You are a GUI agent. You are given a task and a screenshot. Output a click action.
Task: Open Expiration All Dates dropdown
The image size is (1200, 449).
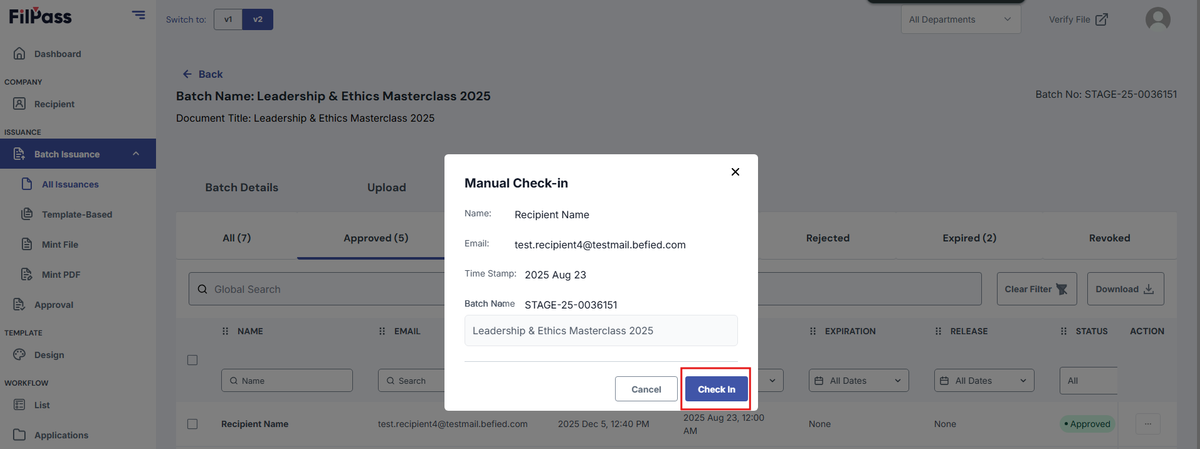(x=859, y=381)
